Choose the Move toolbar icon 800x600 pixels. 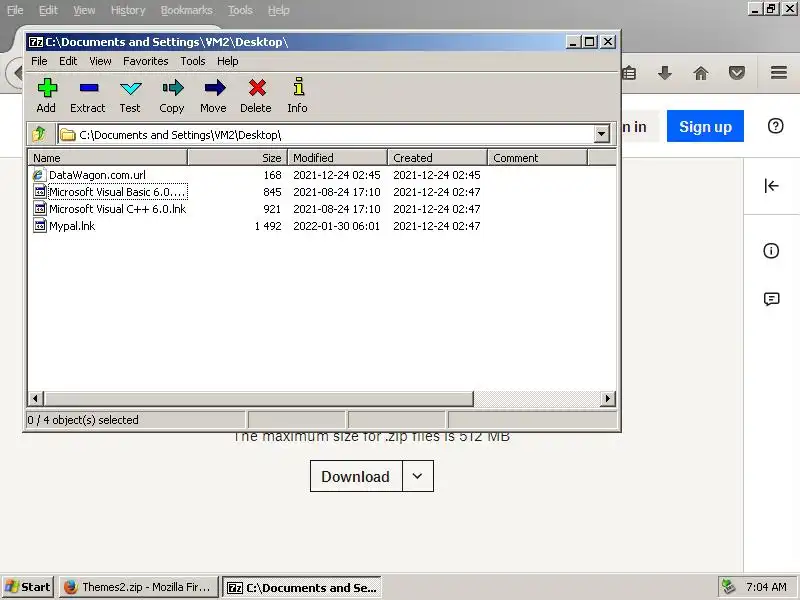click(214, 88)
